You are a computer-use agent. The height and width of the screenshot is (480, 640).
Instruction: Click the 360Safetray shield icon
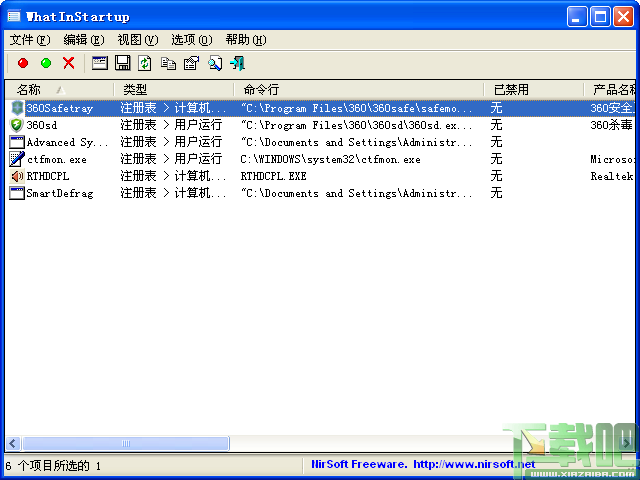[x=17, y=108]
